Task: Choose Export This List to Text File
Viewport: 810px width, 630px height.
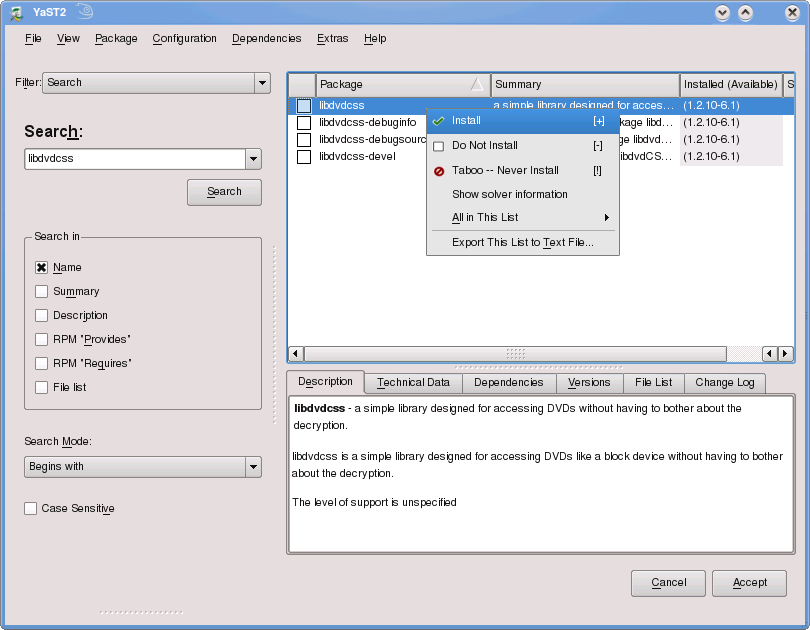Action: (x=523, y=242)
